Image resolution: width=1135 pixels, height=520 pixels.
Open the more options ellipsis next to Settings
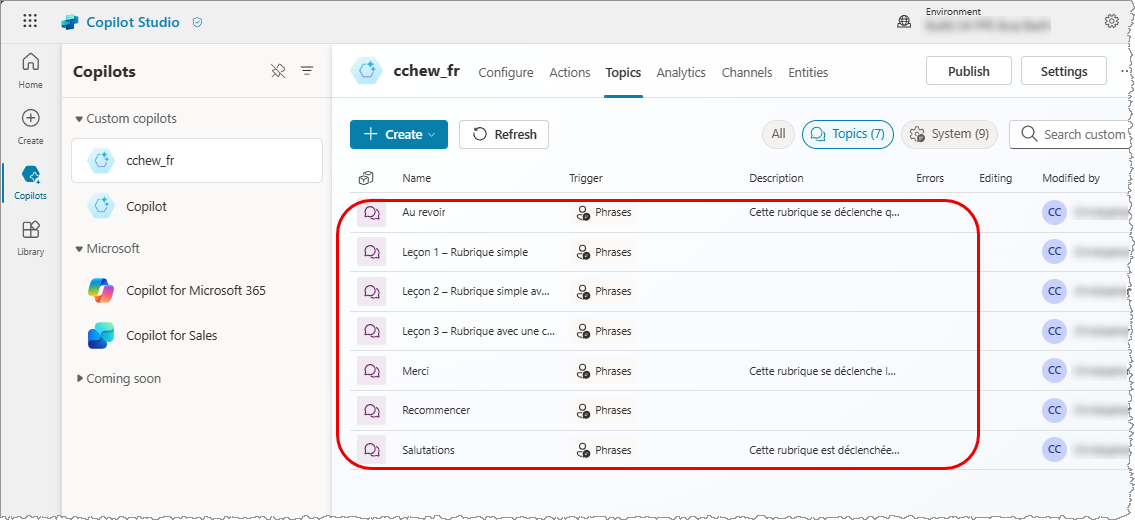(x=1124, y=71)
